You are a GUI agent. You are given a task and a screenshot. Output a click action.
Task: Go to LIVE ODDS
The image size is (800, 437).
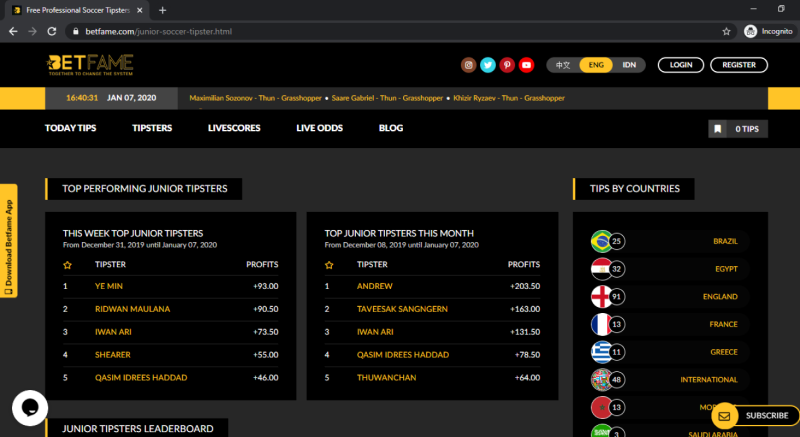click(x=319, y=128)
